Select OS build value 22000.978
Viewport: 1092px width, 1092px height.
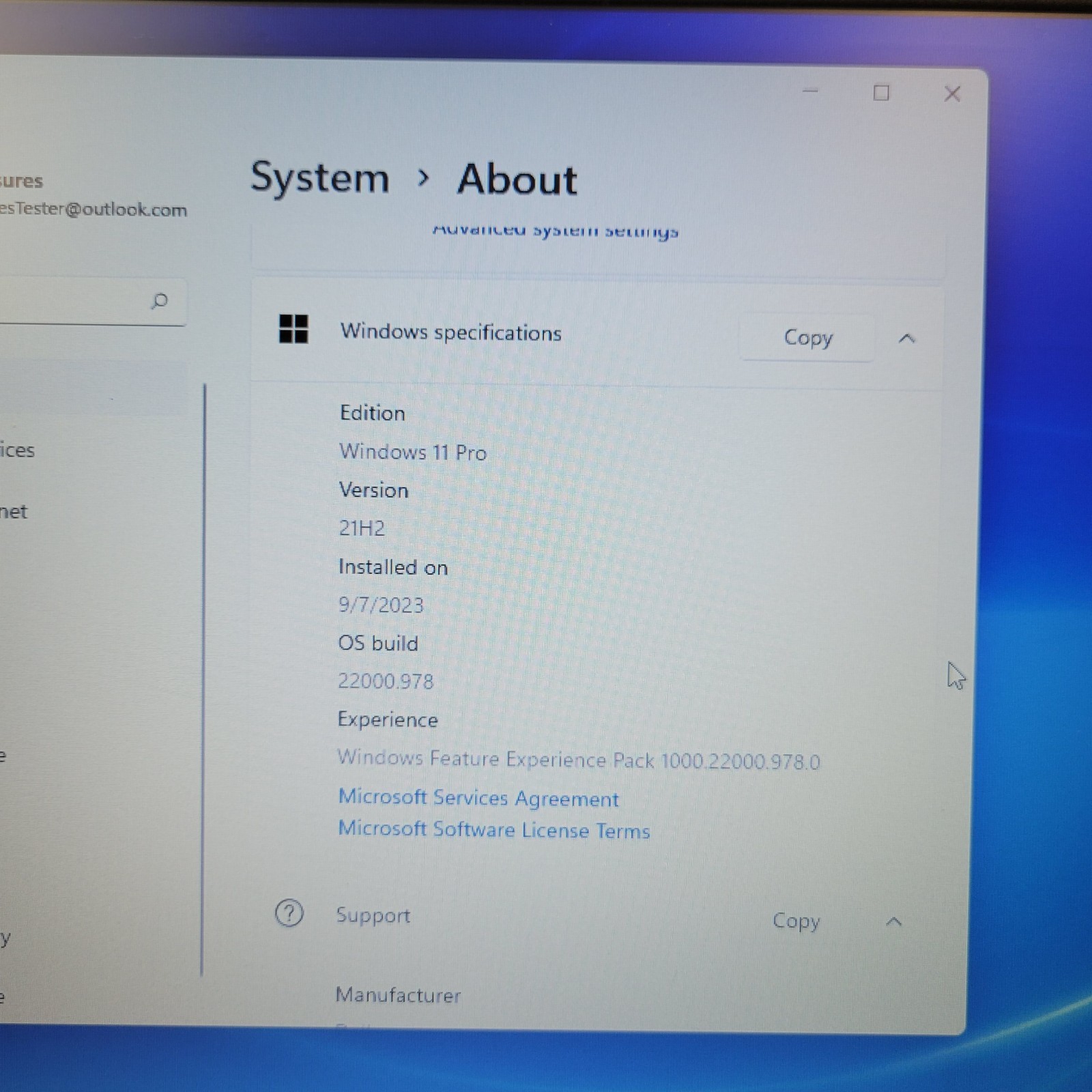[386, 681]
